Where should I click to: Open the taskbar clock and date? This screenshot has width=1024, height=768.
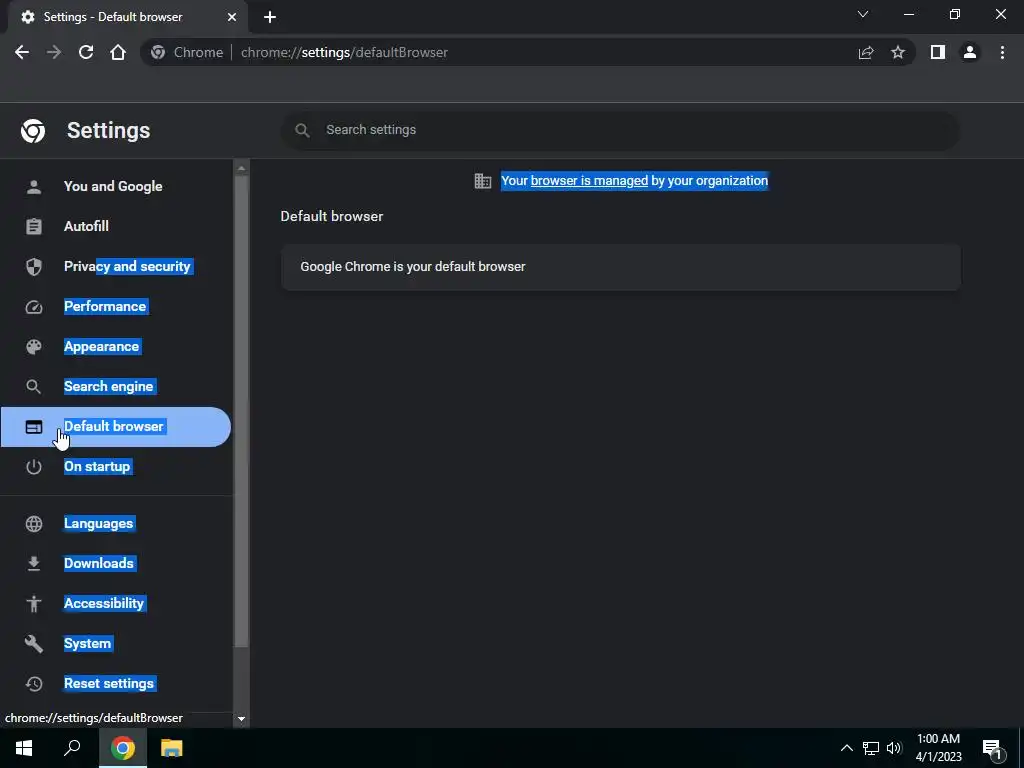coord(938,748)
